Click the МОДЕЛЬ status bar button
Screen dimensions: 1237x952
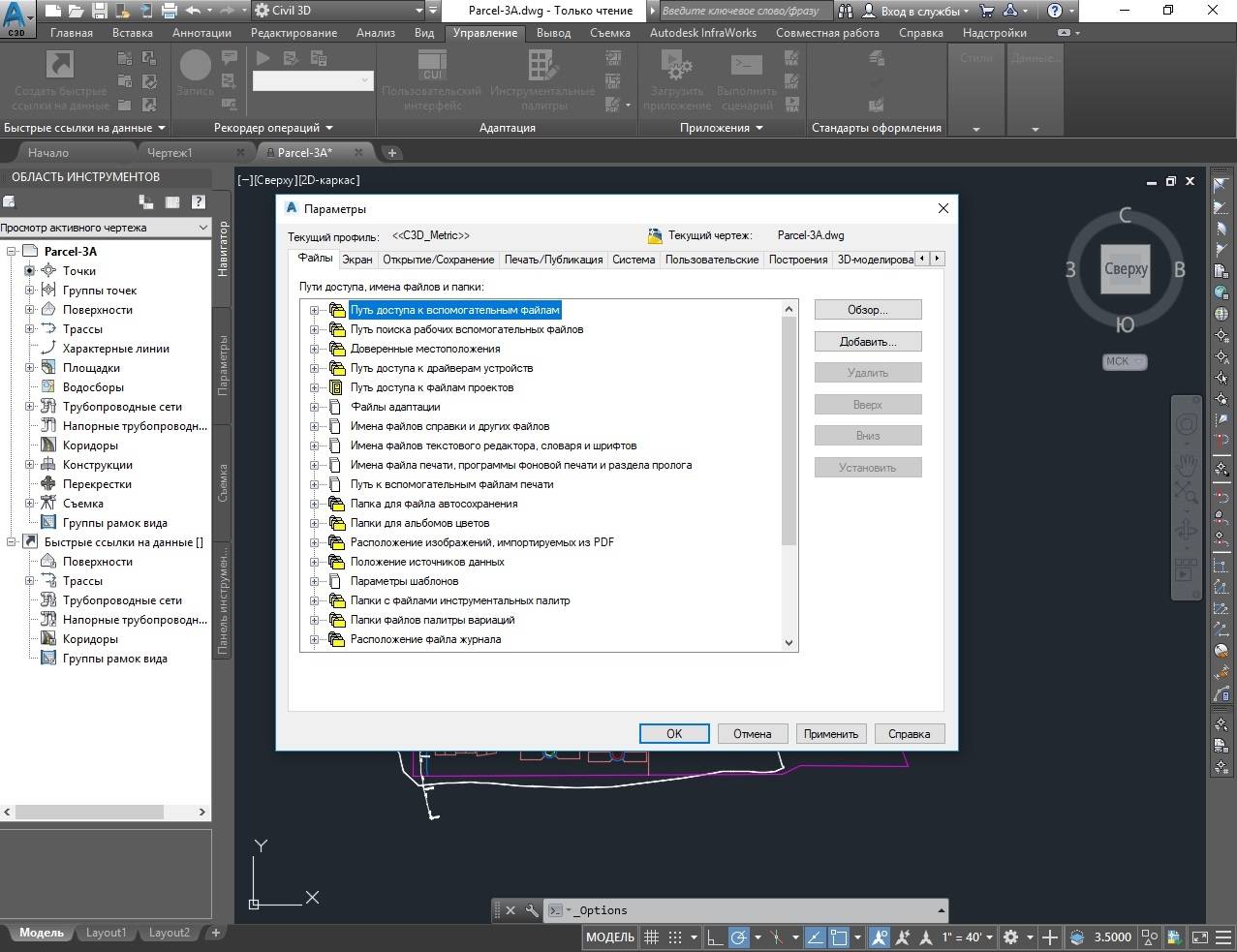point(610,937)
